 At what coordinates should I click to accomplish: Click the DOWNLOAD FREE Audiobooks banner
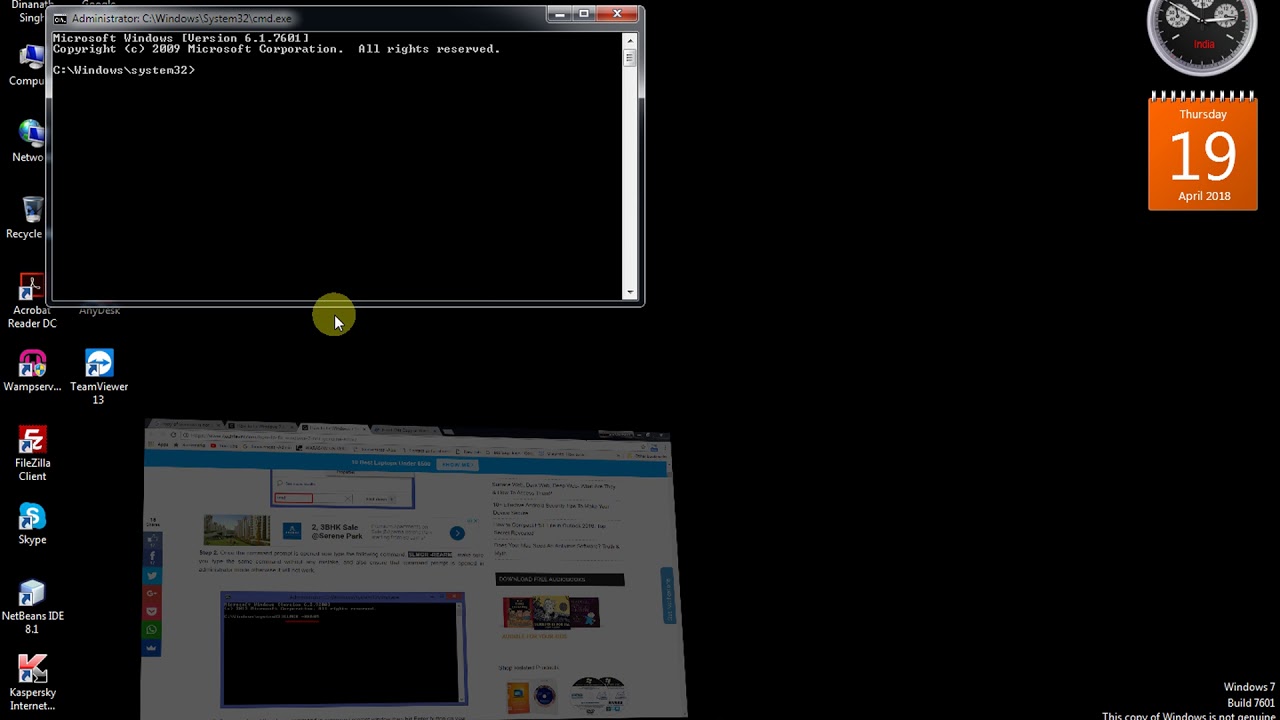560,579
